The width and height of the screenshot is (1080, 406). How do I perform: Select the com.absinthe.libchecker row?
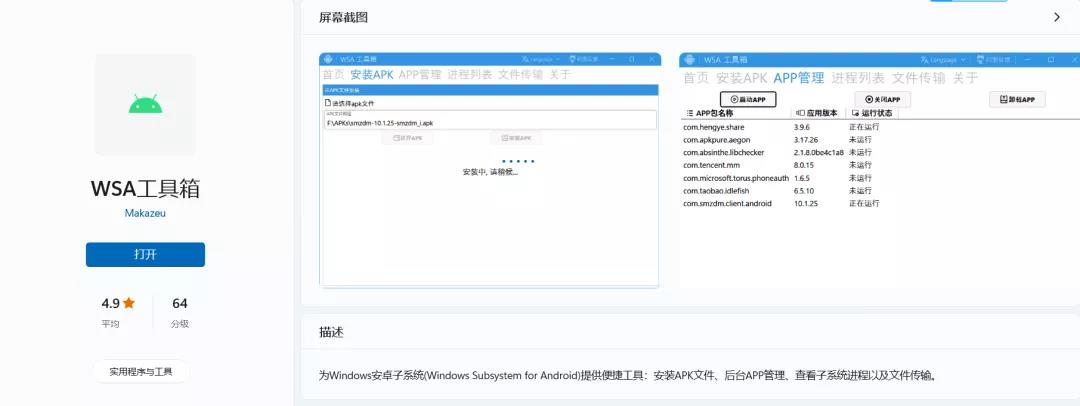[782, 152]
